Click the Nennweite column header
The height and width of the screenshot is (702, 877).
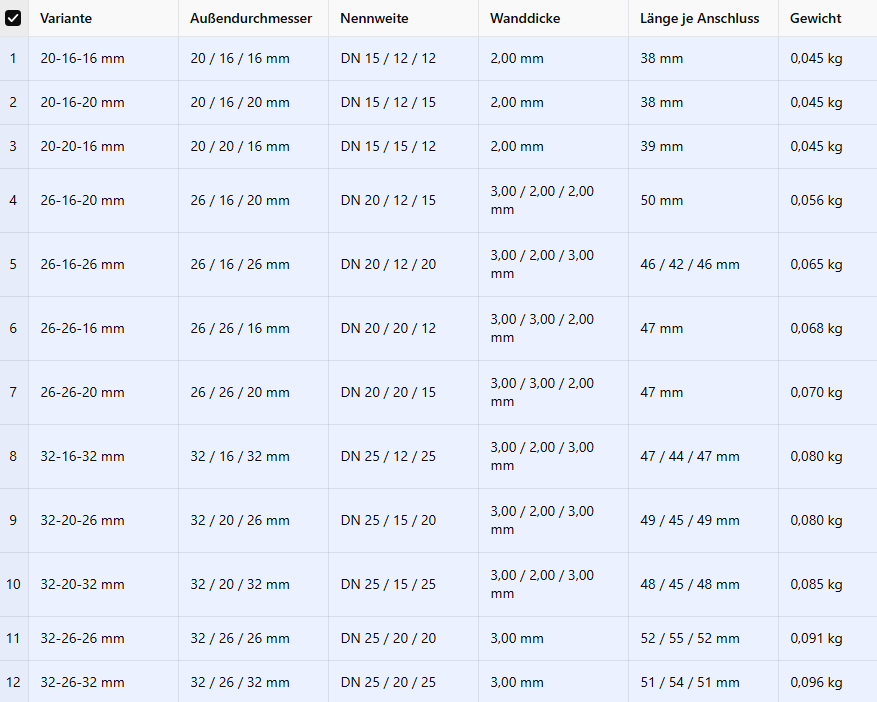(x=403, y=18)
